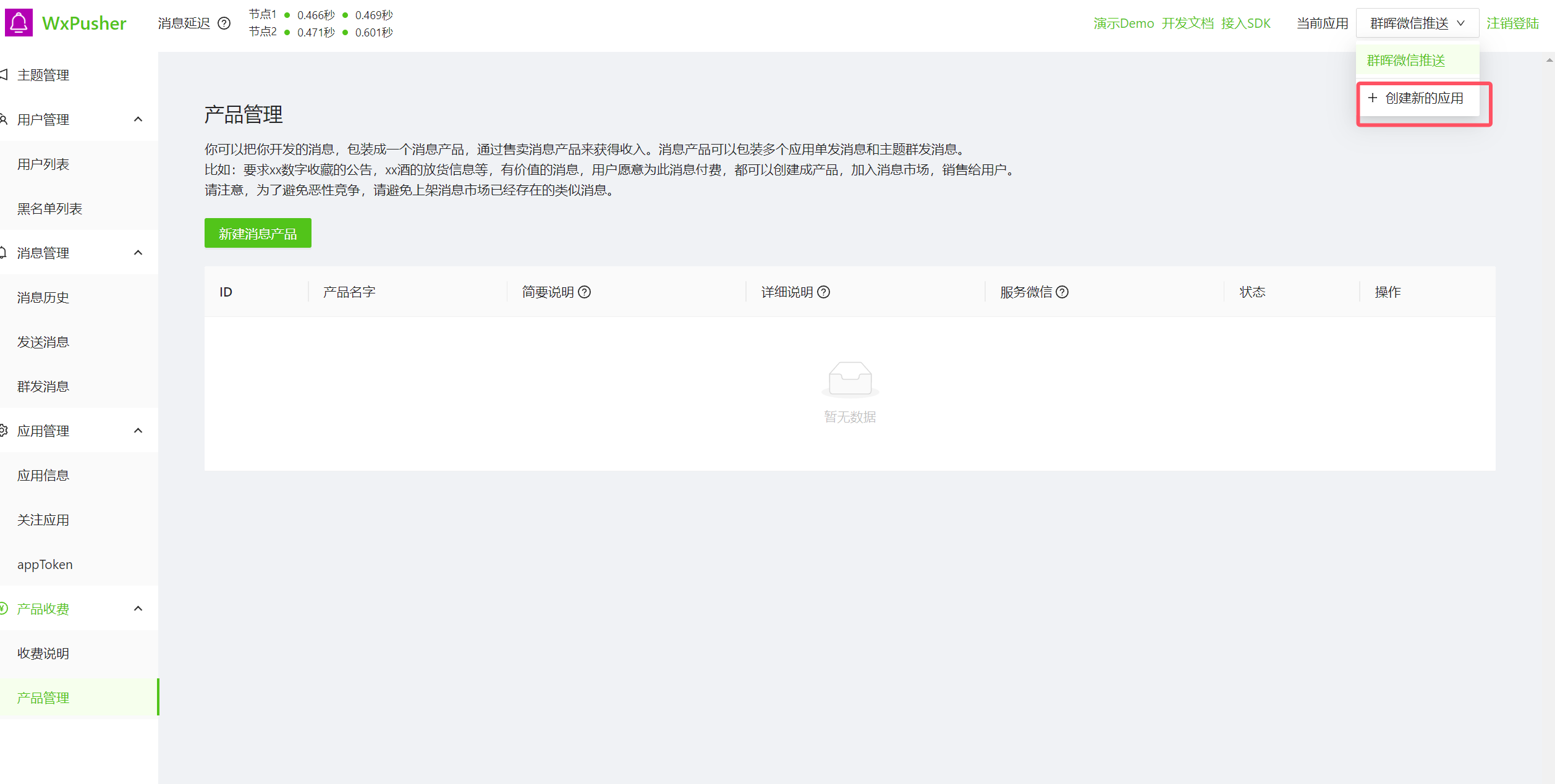
Task: Open the 群晖微信推送 current app dropdown
Action: (1417, 23)
